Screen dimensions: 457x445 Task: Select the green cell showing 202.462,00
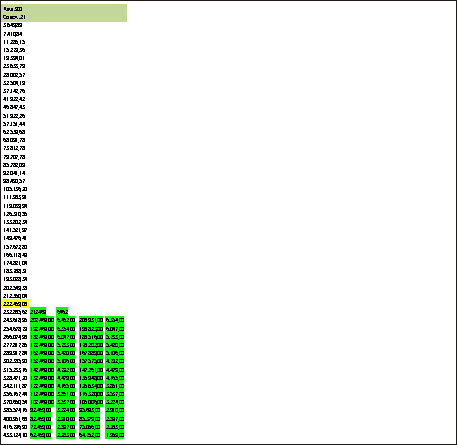click(42, 320)
